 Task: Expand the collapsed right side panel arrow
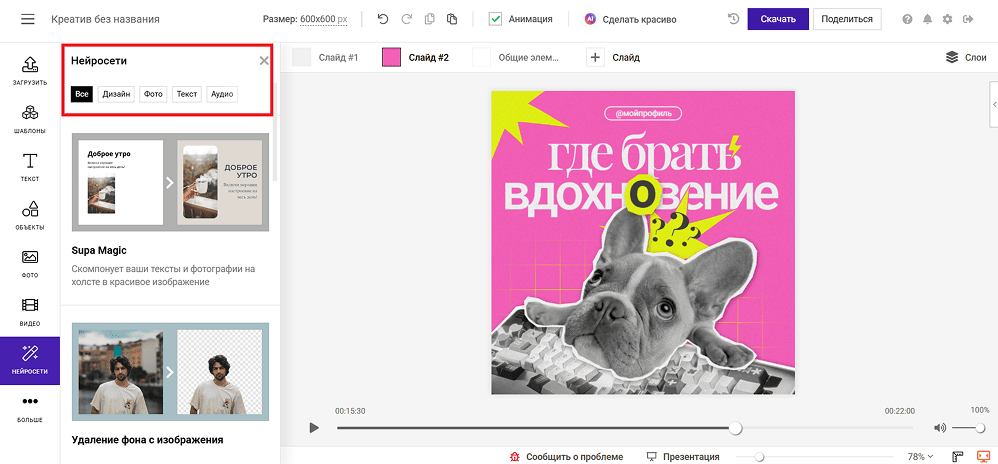(994, 104)
